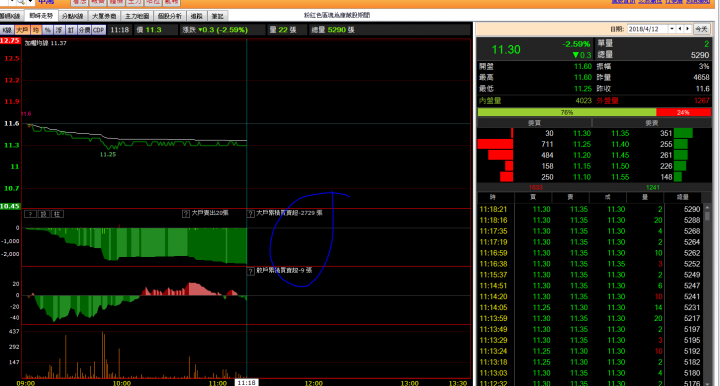Click the green 76% inner volume bar
This screenshot has height=386, width=720.
coord(567,112)
